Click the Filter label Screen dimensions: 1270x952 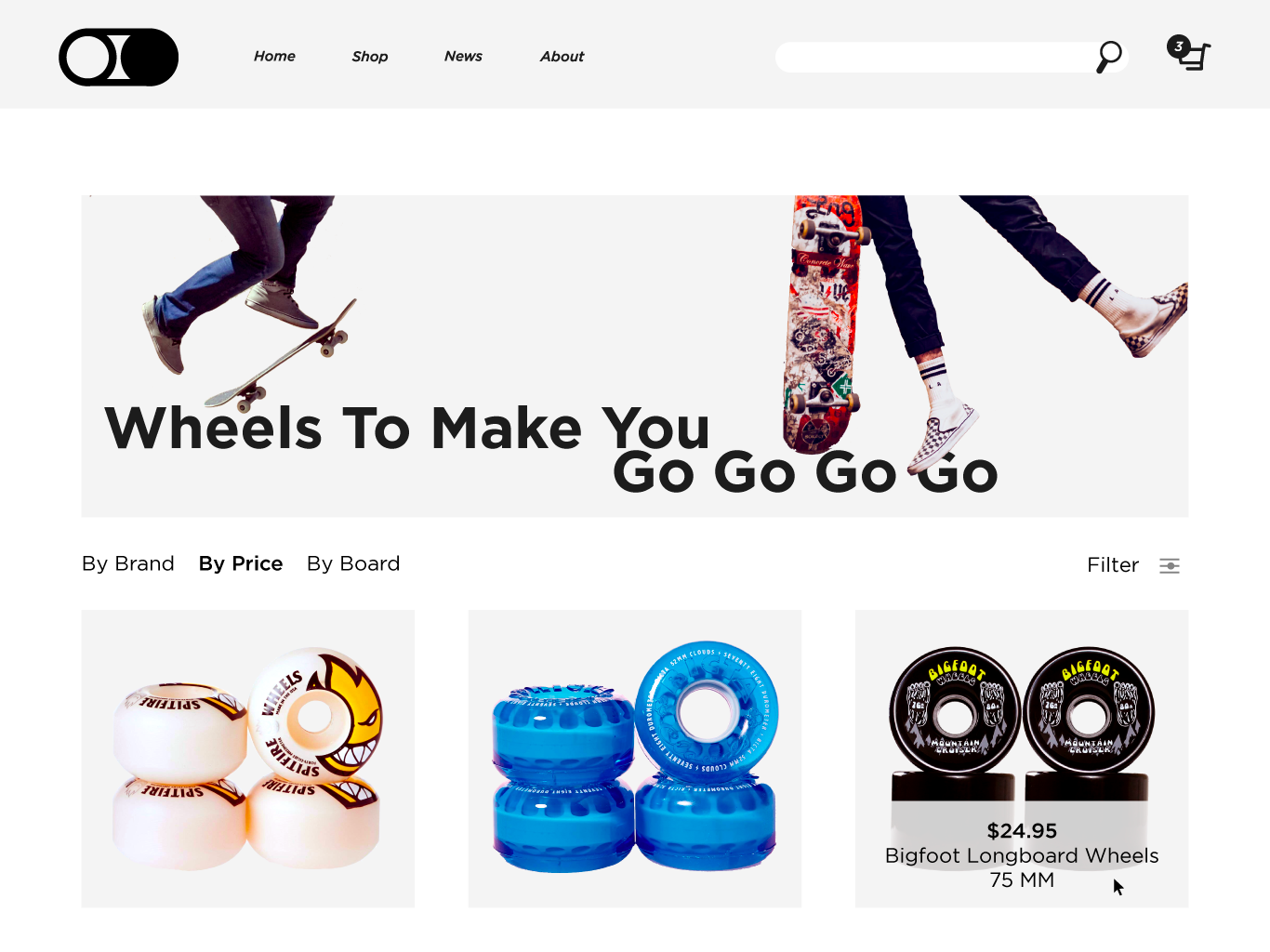(x=1113, y=565)
